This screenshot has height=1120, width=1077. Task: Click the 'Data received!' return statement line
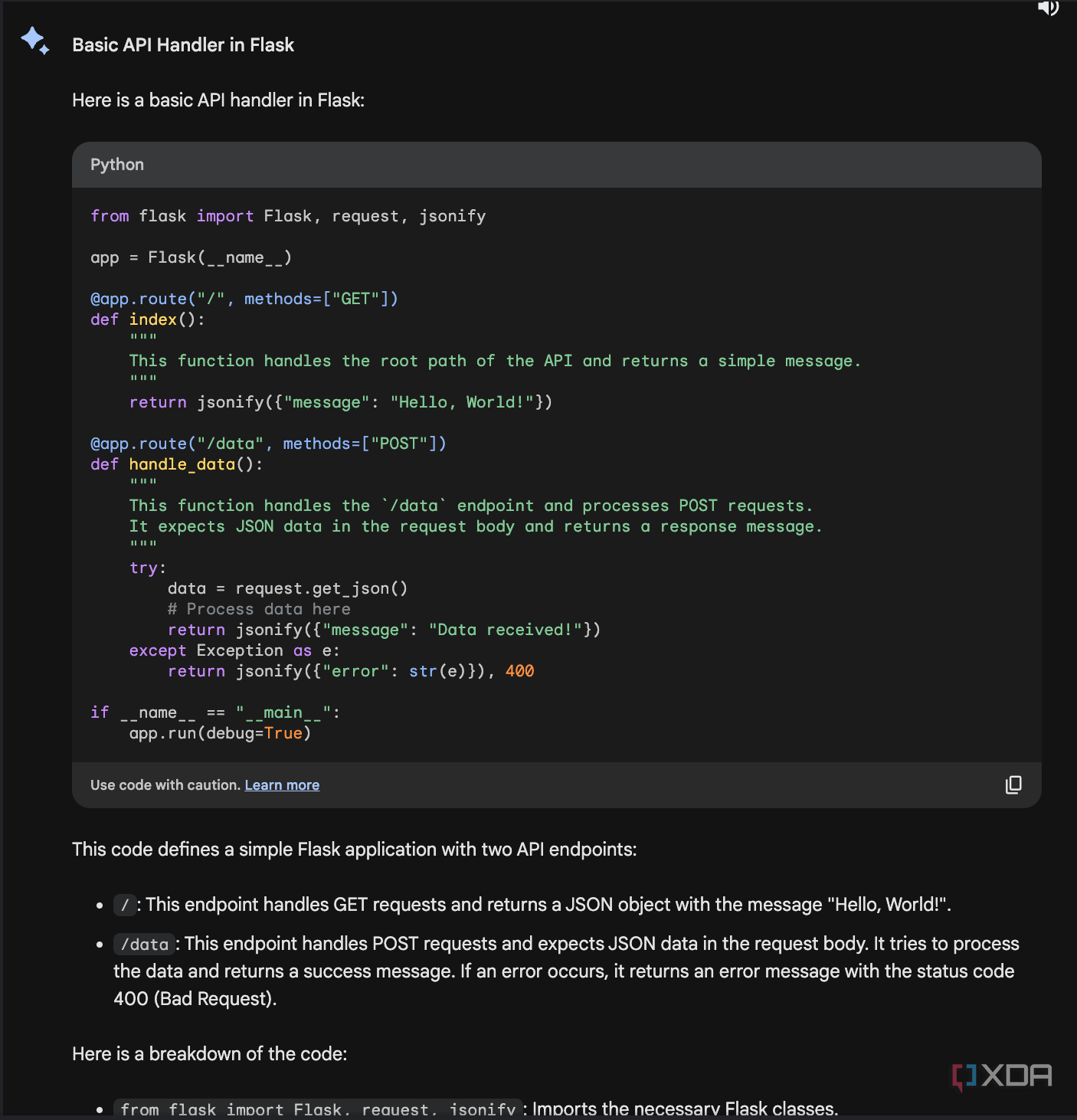(x=385, y=630)
